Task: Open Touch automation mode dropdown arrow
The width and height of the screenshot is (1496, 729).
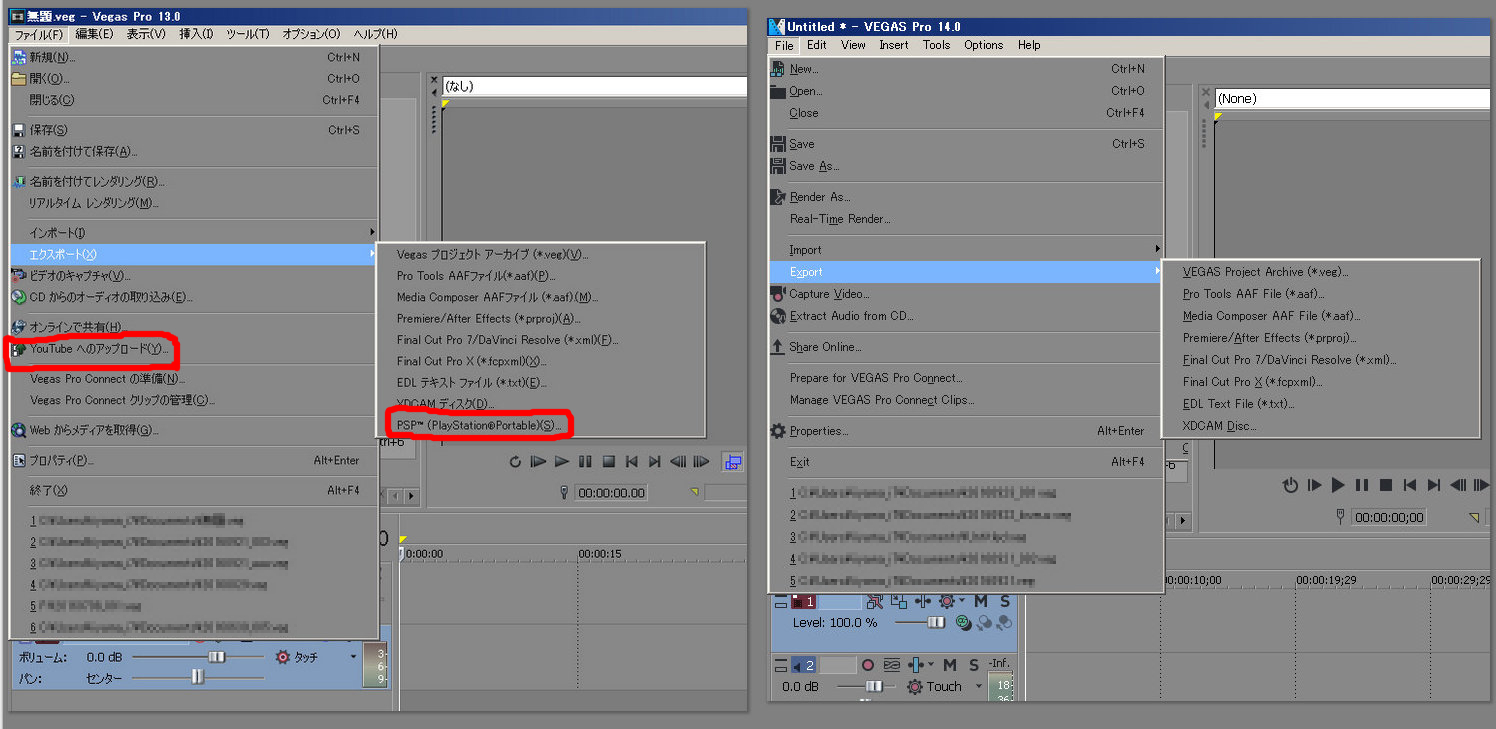Action: click(979, 686)
